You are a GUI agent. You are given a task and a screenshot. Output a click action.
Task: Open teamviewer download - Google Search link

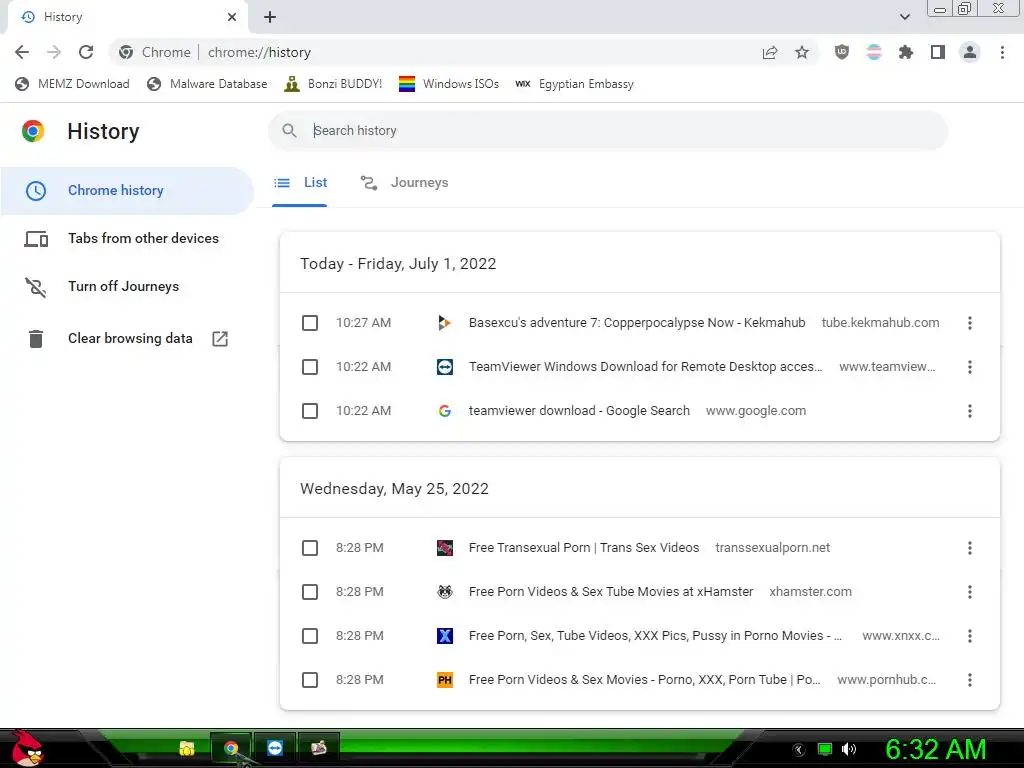pyautogui.click(x=579, y=411)
